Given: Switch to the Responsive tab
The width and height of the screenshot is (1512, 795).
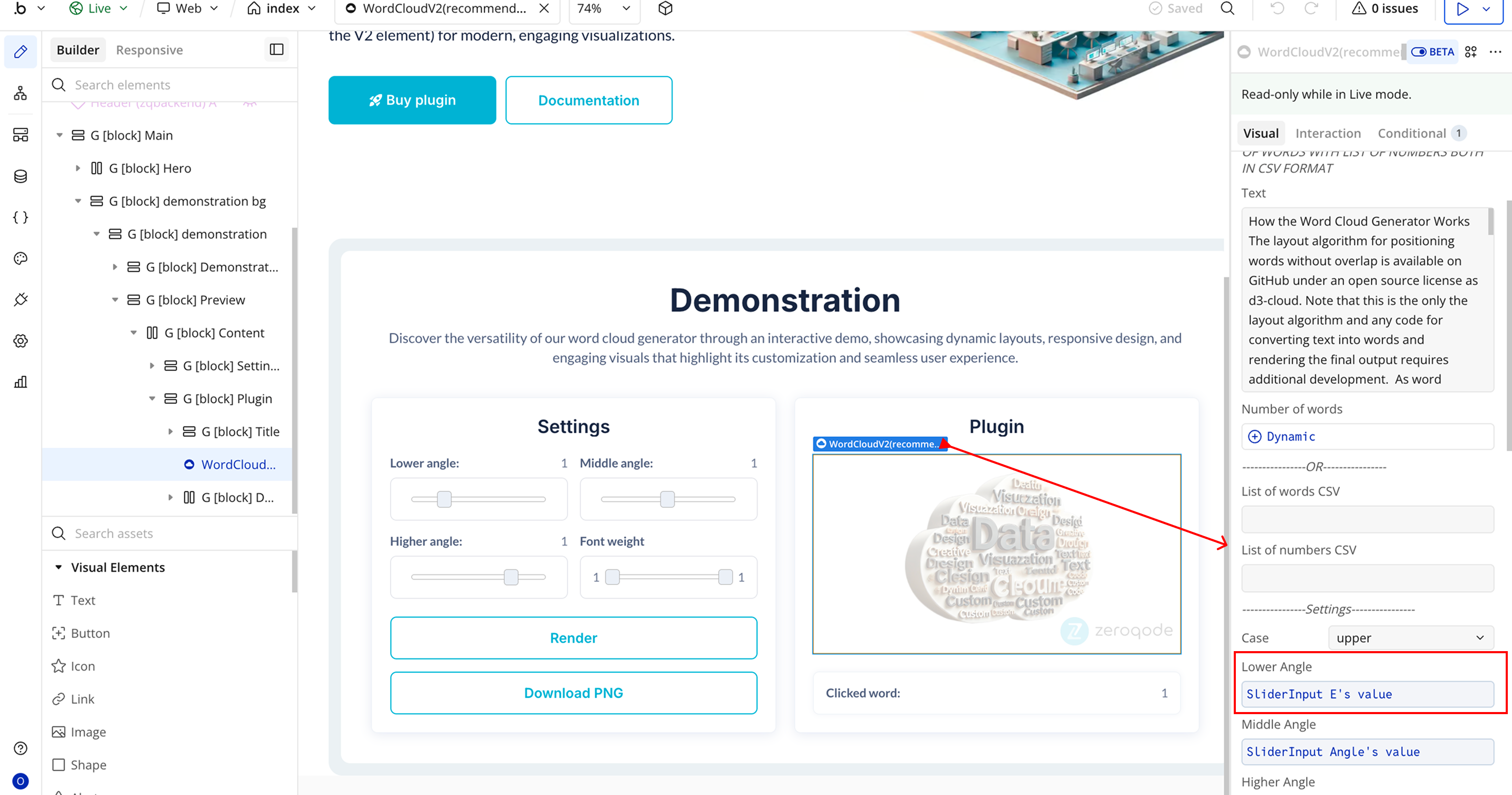Looking at the screenshot, I should 149,50.
